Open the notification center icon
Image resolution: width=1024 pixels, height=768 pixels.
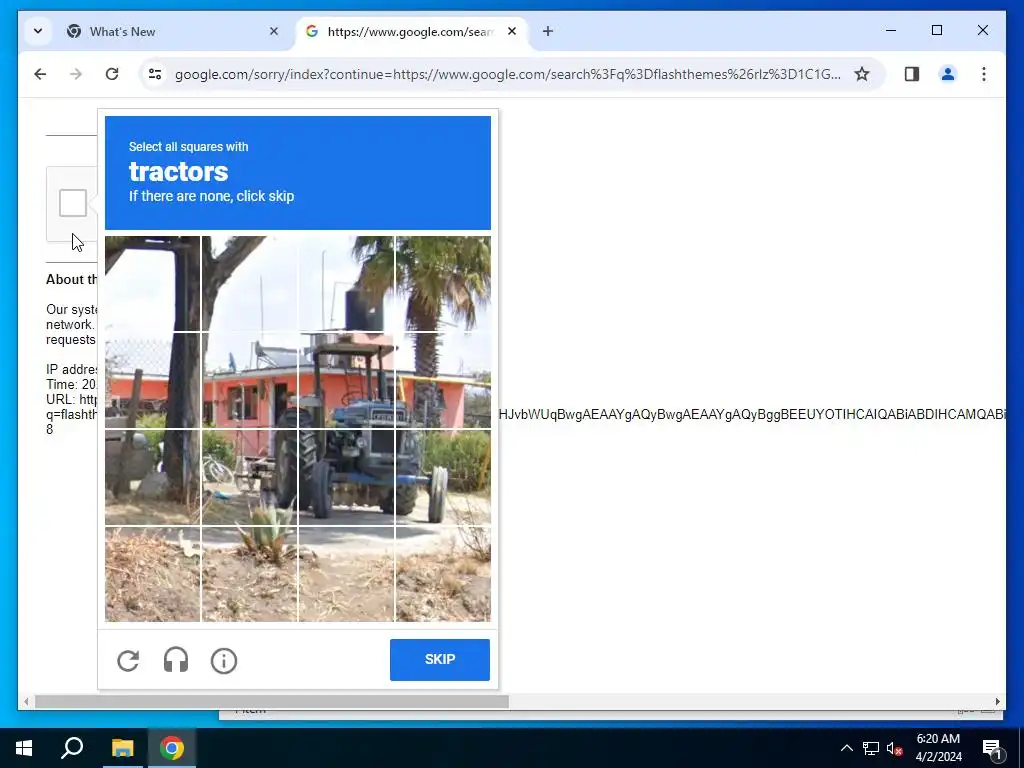pos(992,748)
